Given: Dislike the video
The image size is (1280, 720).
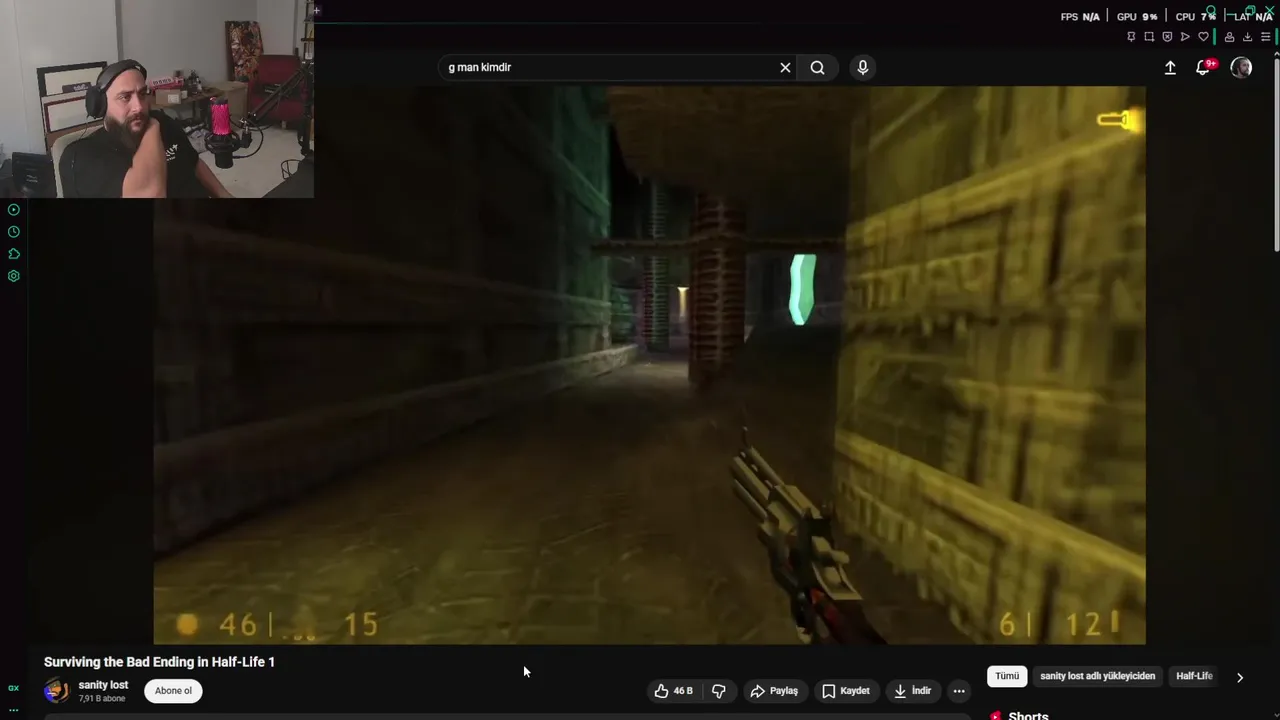Looking at the screenshot, I should coord(718,691).
